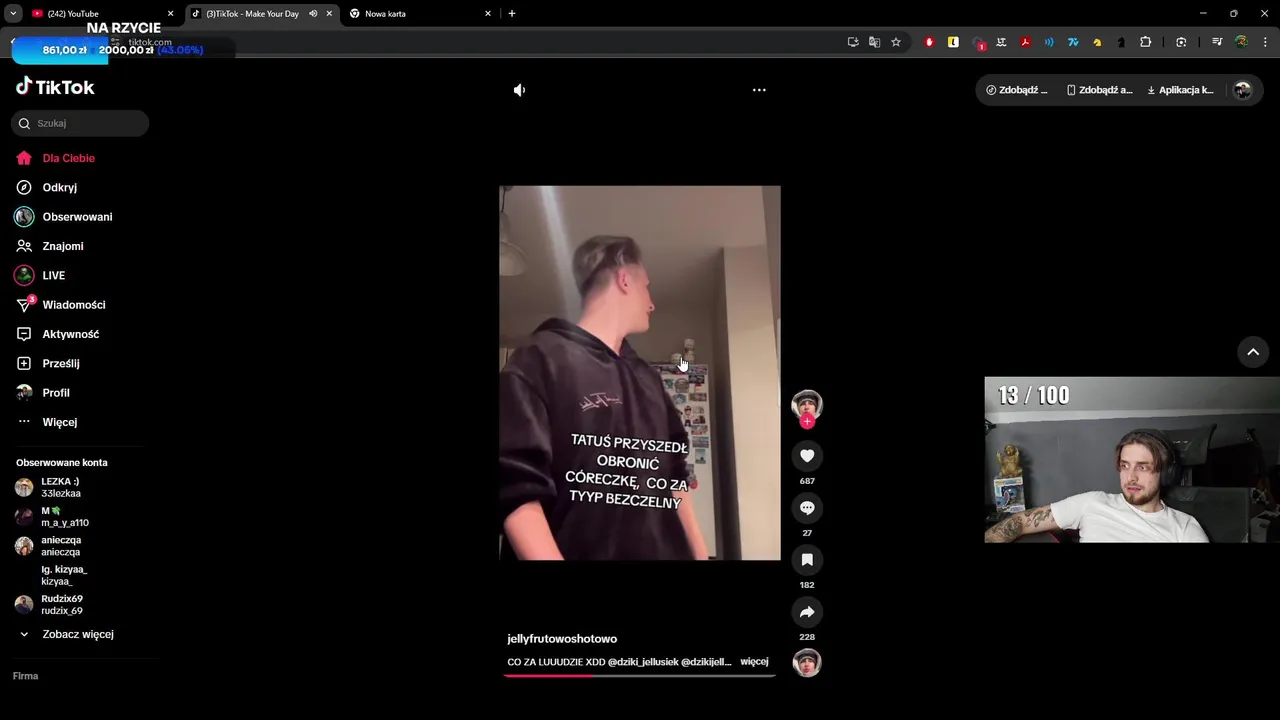The height and width of the screenshot is (720, 1280).
Task: Open blue sound waves extension icon
Action: click(x=1049, y=42)
